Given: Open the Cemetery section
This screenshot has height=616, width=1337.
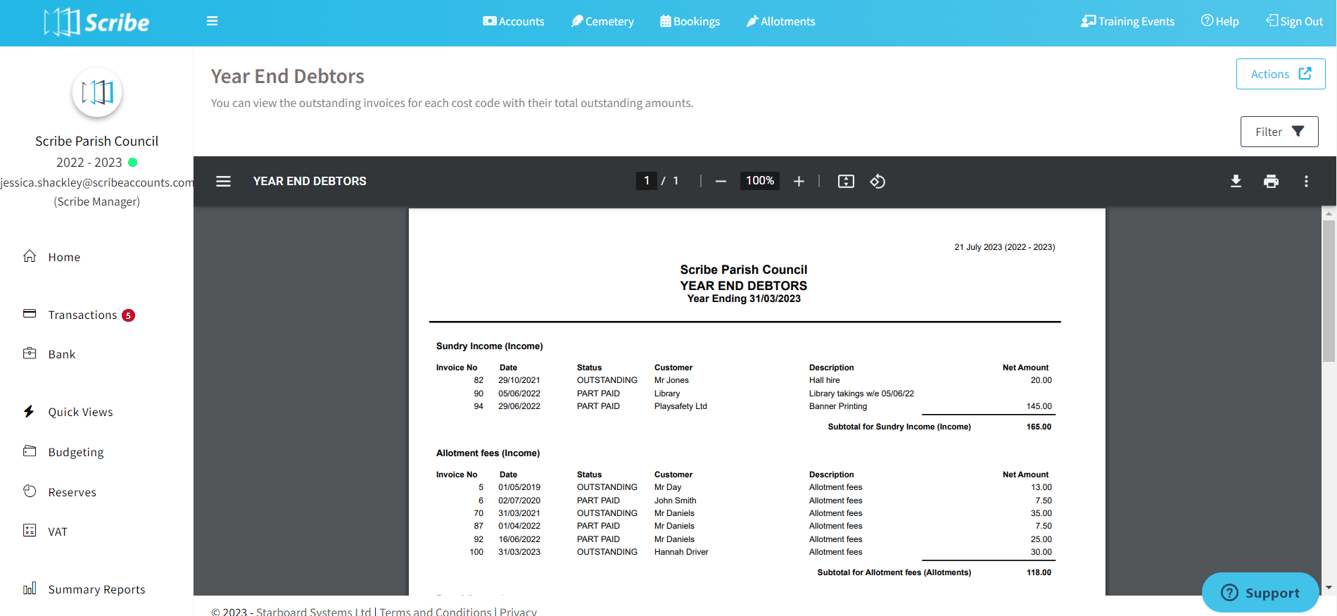Looking at the screenshot, I should [x=602, y=21].
